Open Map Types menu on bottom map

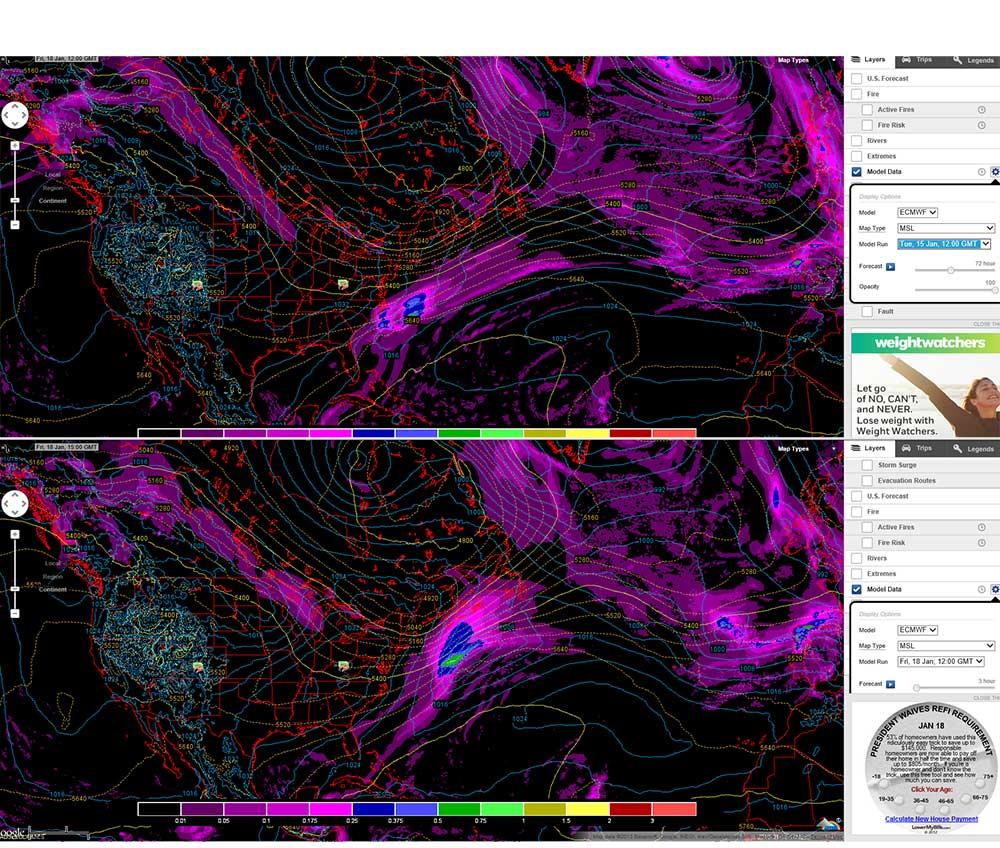(805, 449)
